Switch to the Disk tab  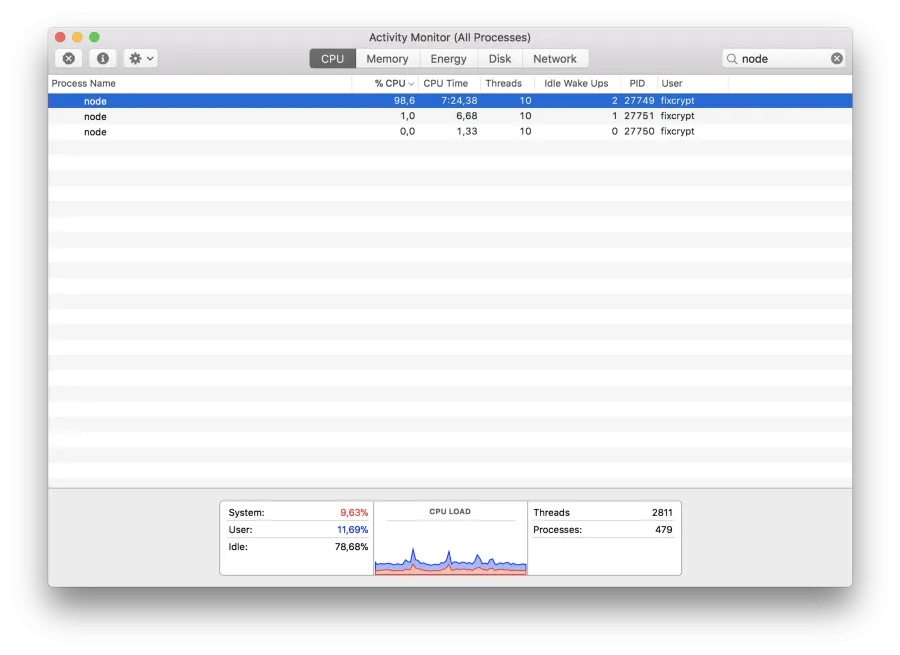point(499,59)
